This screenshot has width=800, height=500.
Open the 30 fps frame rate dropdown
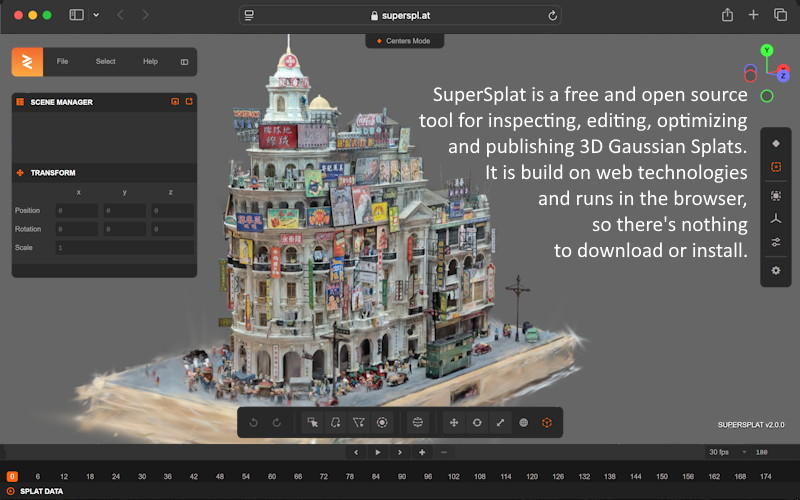click(721, 452)
